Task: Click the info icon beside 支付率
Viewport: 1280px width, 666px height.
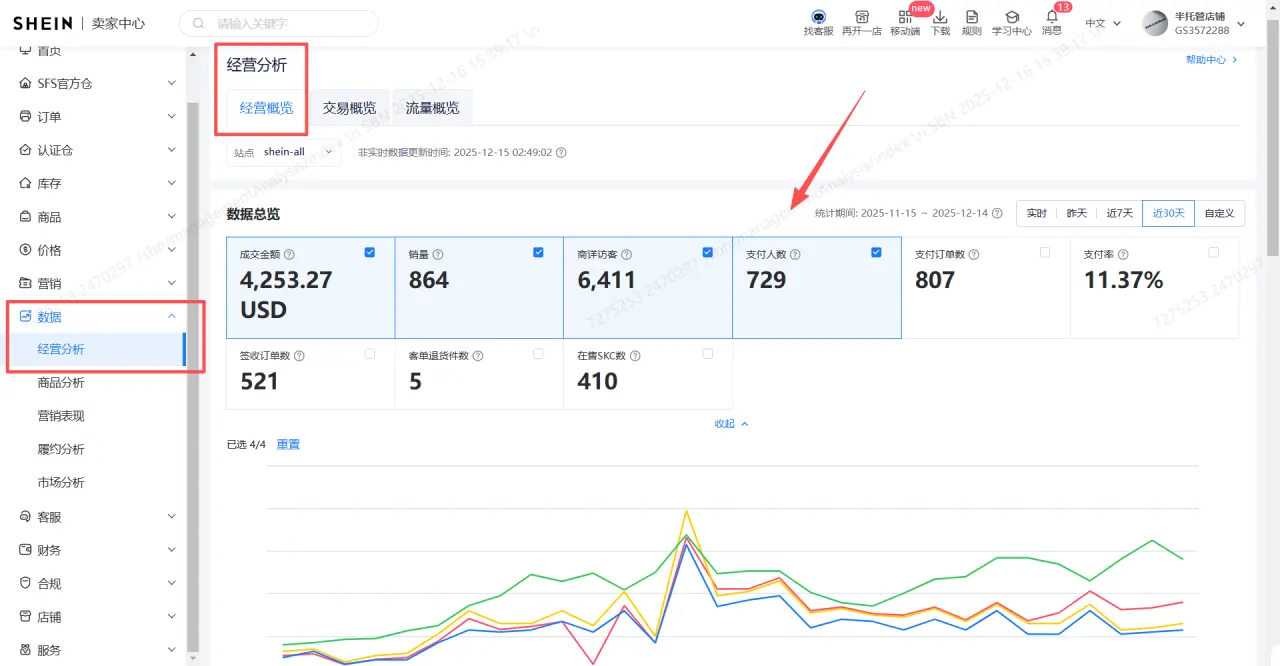Action: click(x=1123, y=255)
